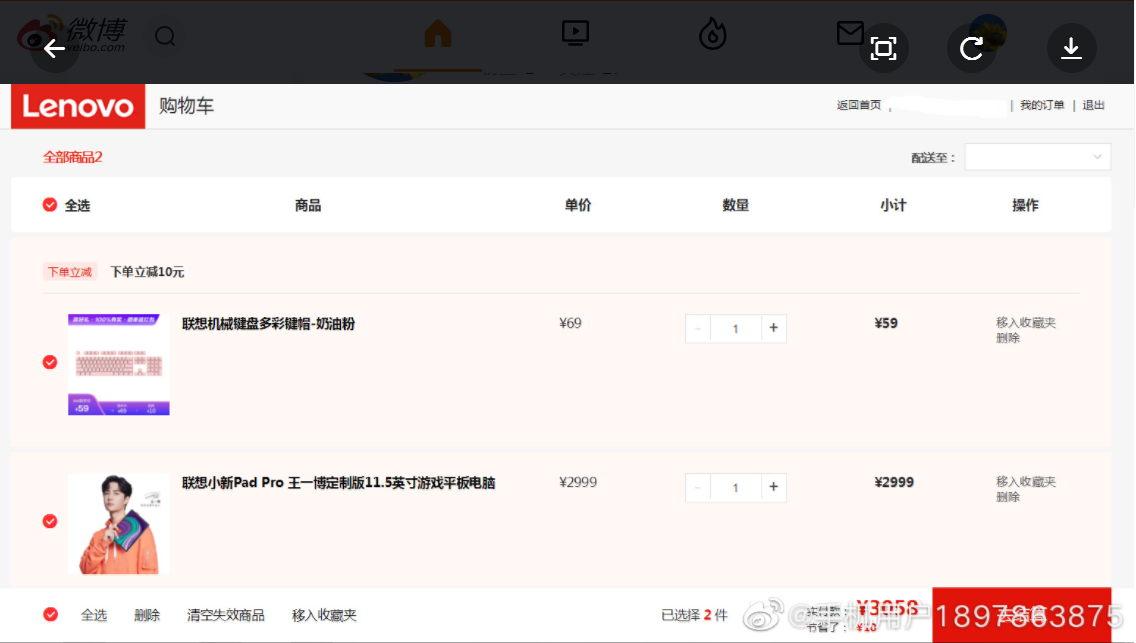Click the red checkout button
Image resolution: width=1136 pixels, height=643 pixels.
coord(1022,615)
